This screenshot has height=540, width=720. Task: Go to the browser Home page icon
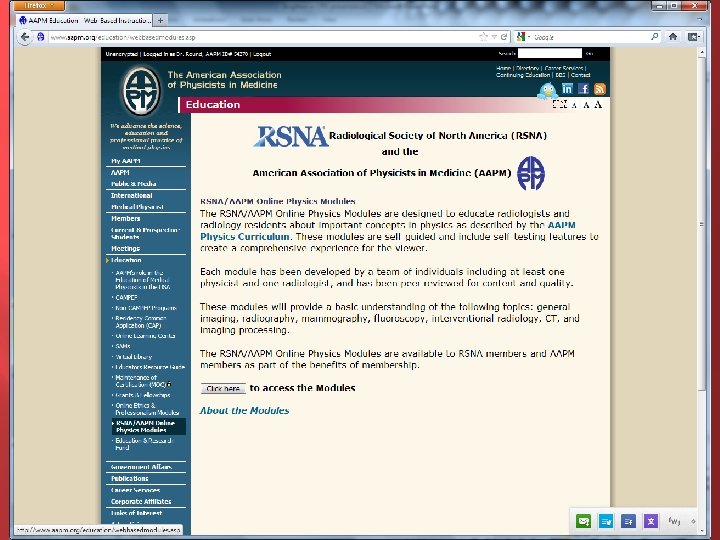click(x=673, y=37)
